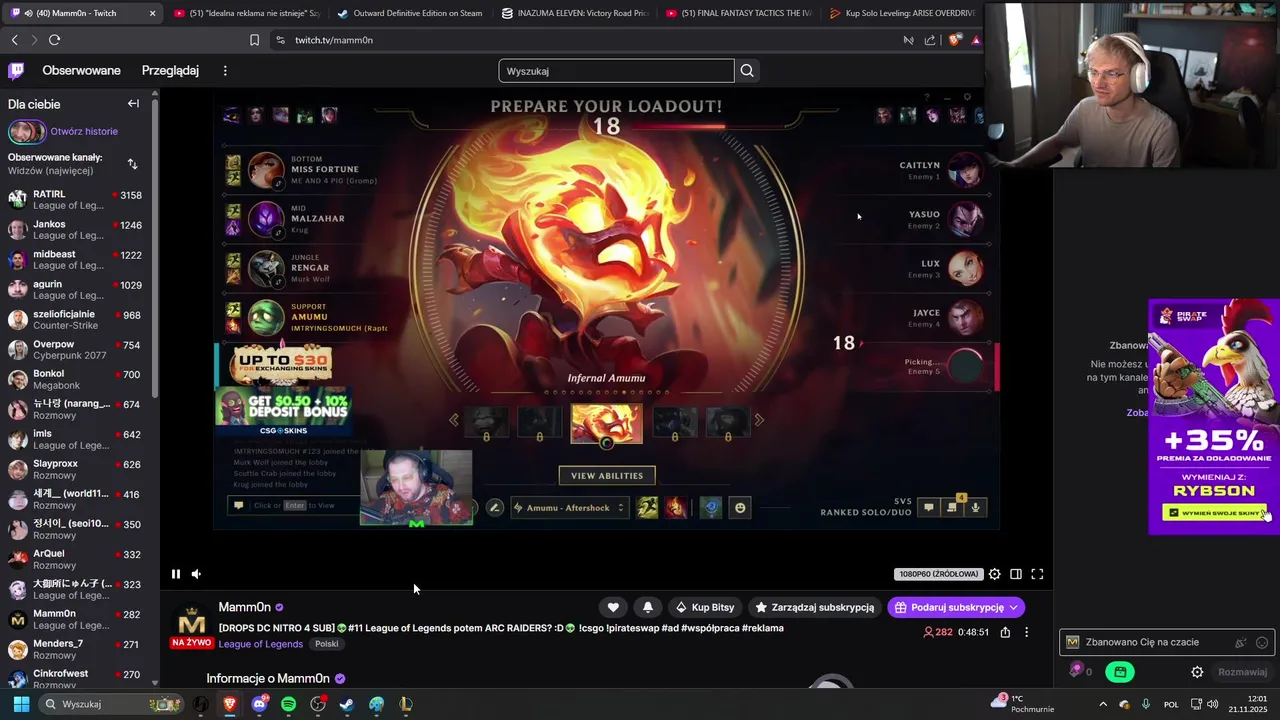Show hidden system tray icons chevron
The image size is (1280, 720).
pyautogui.click(x=1103, y=704)
